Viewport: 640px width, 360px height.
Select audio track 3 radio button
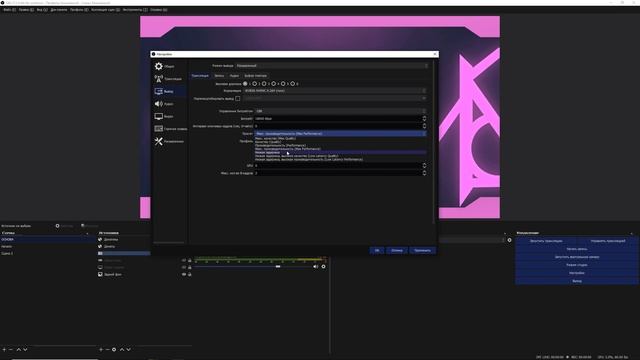264,84
